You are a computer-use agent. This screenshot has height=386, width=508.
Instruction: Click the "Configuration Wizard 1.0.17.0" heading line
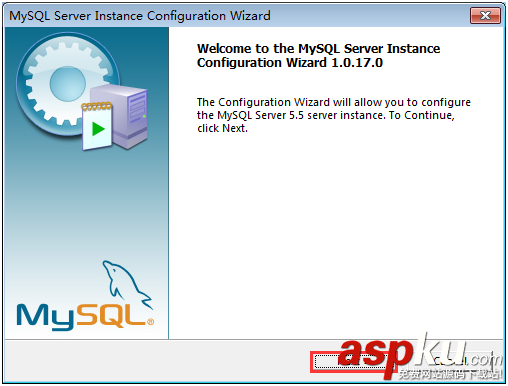(x=290, y=63)
